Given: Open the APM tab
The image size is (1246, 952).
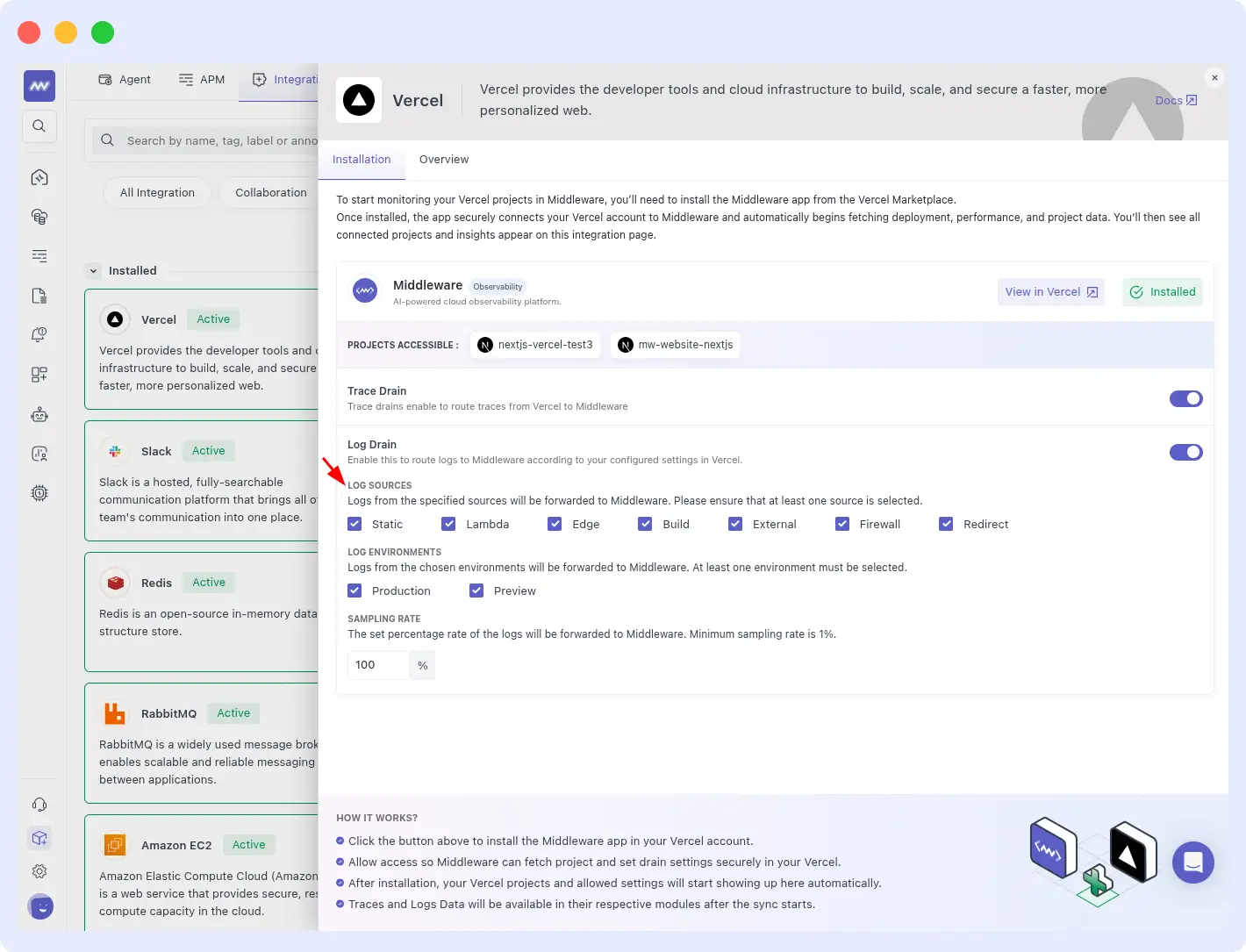Looking at the screenshot, I should (202, 80).
